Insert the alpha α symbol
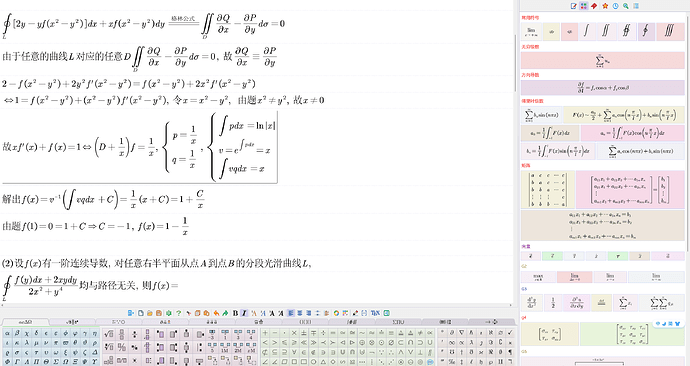 click(x=7, y=333)
